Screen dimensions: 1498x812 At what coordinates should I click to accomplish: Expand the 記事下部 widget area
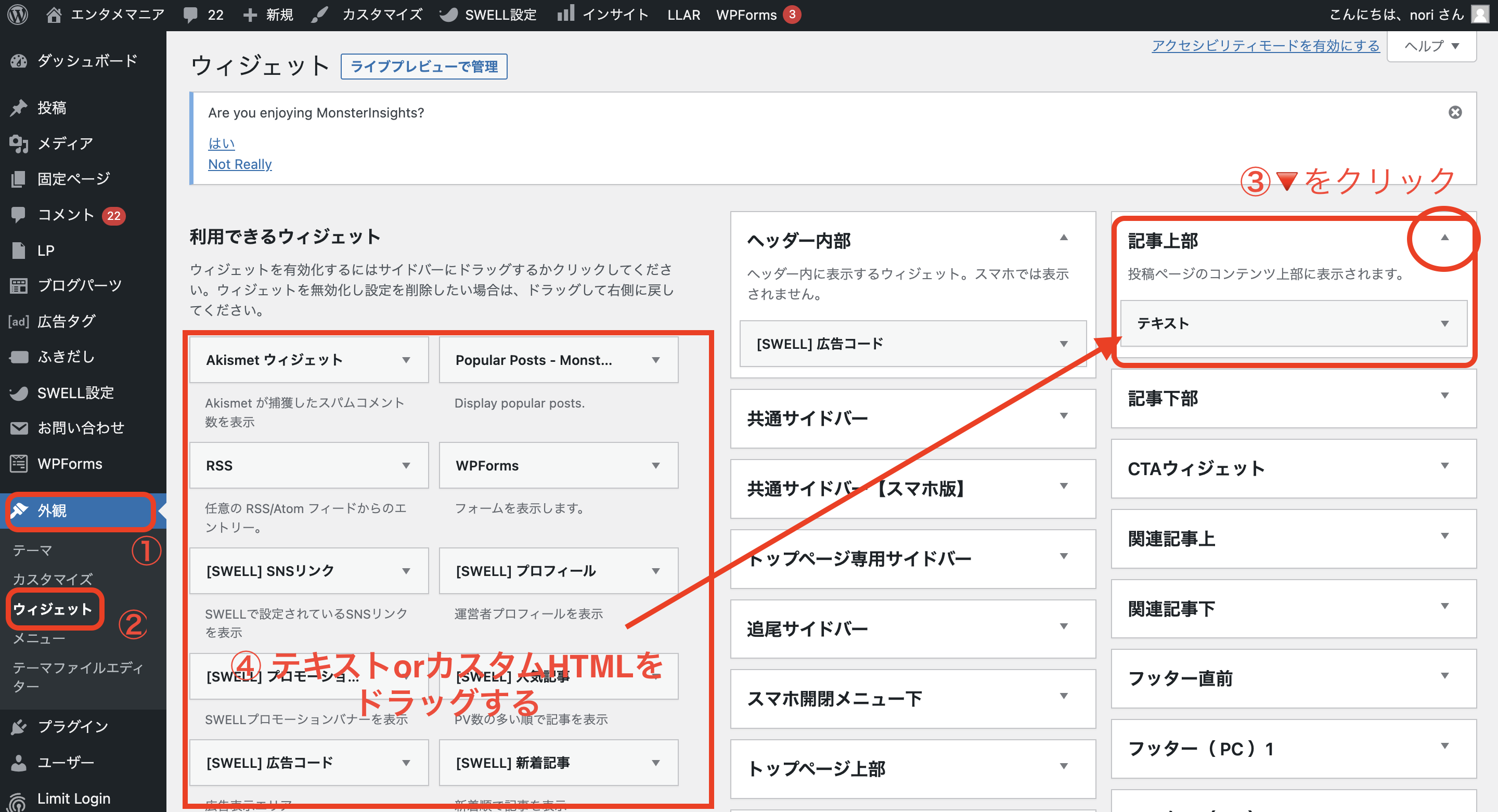coord(1444,396)
